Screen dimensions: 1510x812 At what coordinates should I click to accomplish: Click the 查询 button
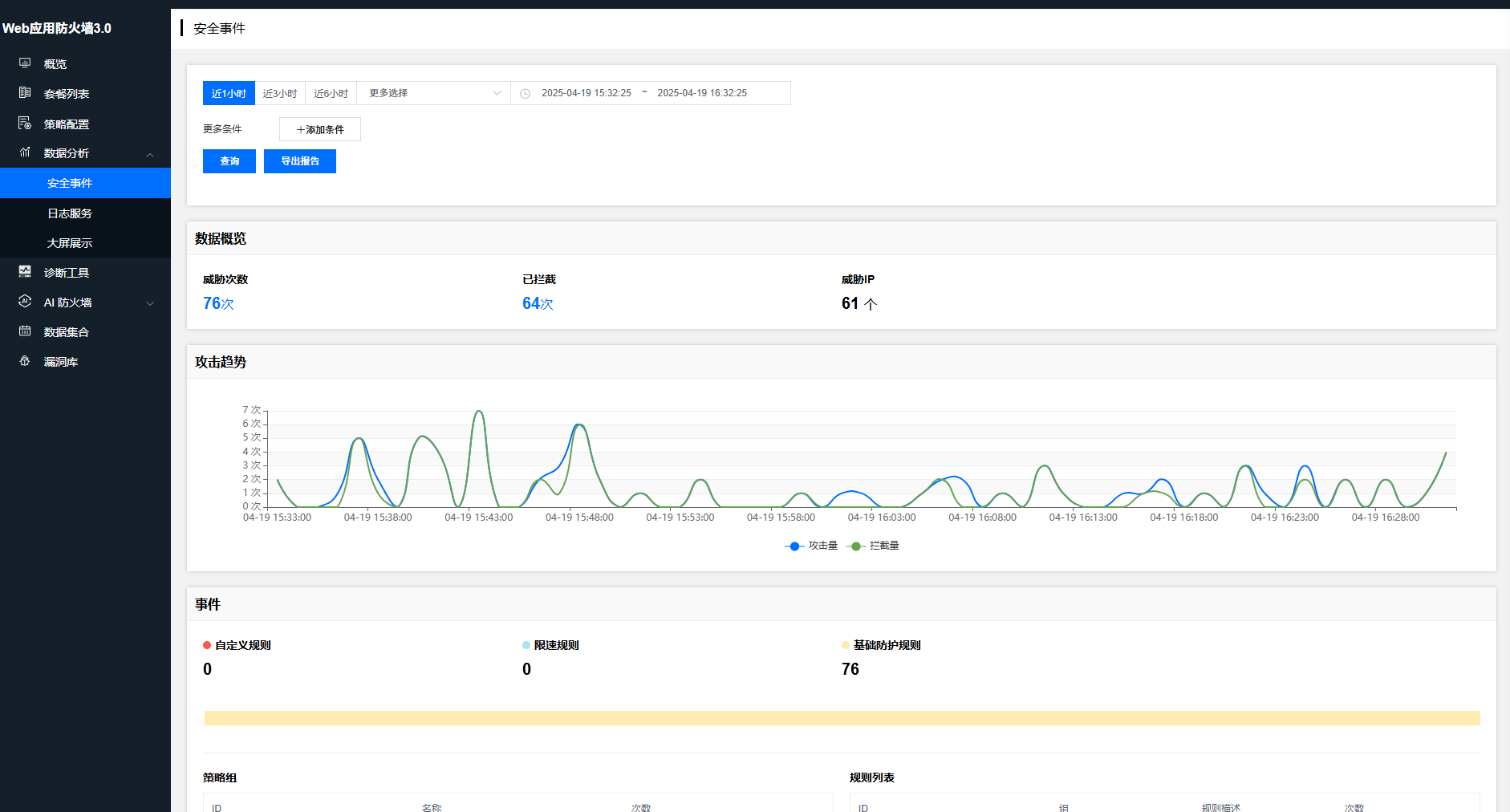click(x=229, y=161)
